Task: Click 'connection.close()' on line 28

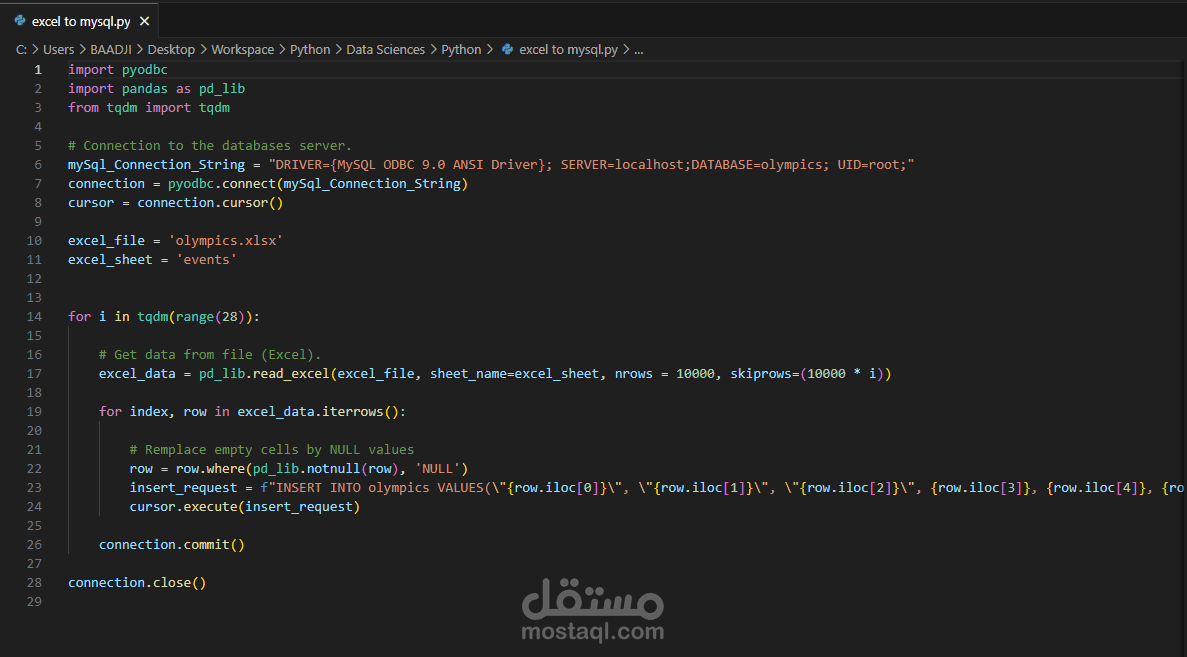Action: click(x=137, y=582)
